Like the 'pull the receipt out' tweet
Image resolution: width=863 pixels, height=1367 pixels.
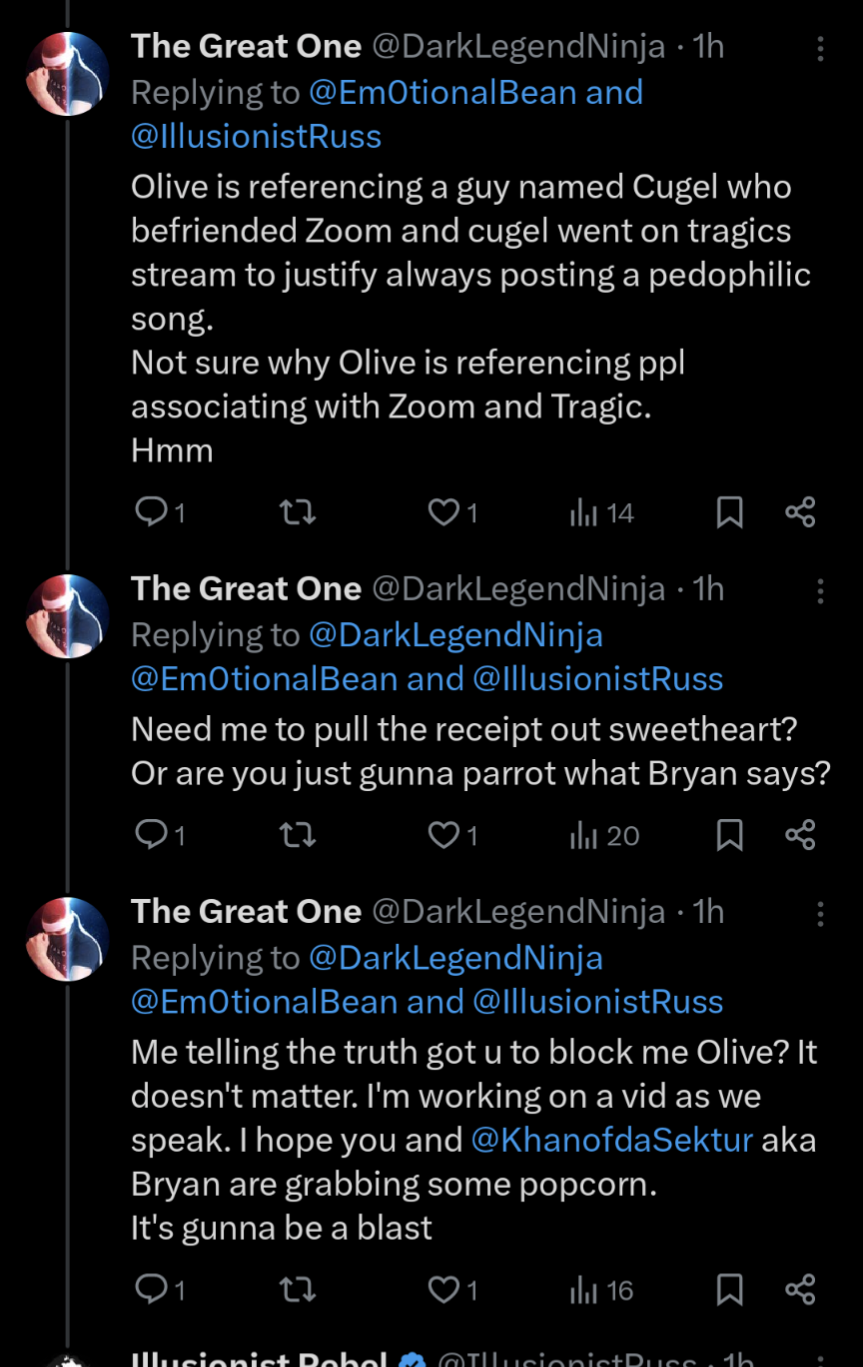point(442,835)
